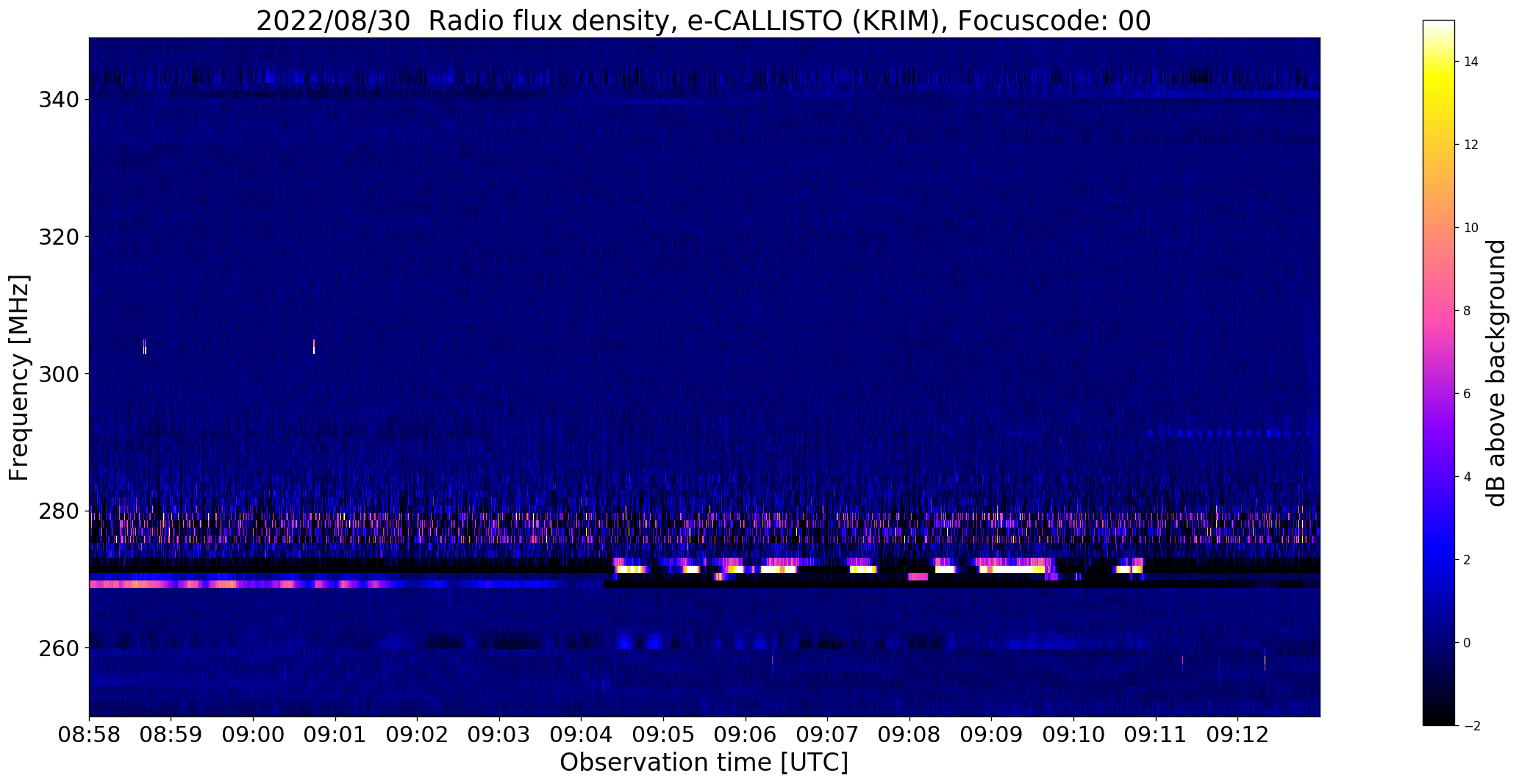Screen dimensions: 1519x784
Task: Click the 'Observation time [UTC]' x-axis label
Action: (x=704, y=763)
